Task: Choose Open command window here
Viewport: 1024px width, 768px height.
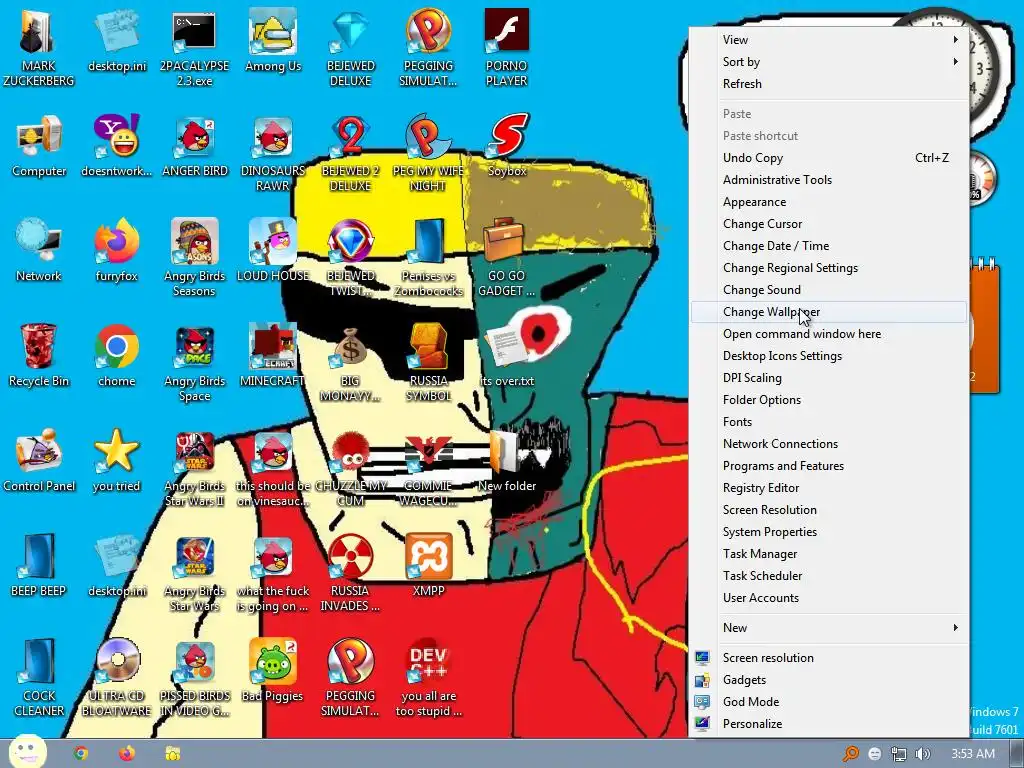Action: [829, 334]
